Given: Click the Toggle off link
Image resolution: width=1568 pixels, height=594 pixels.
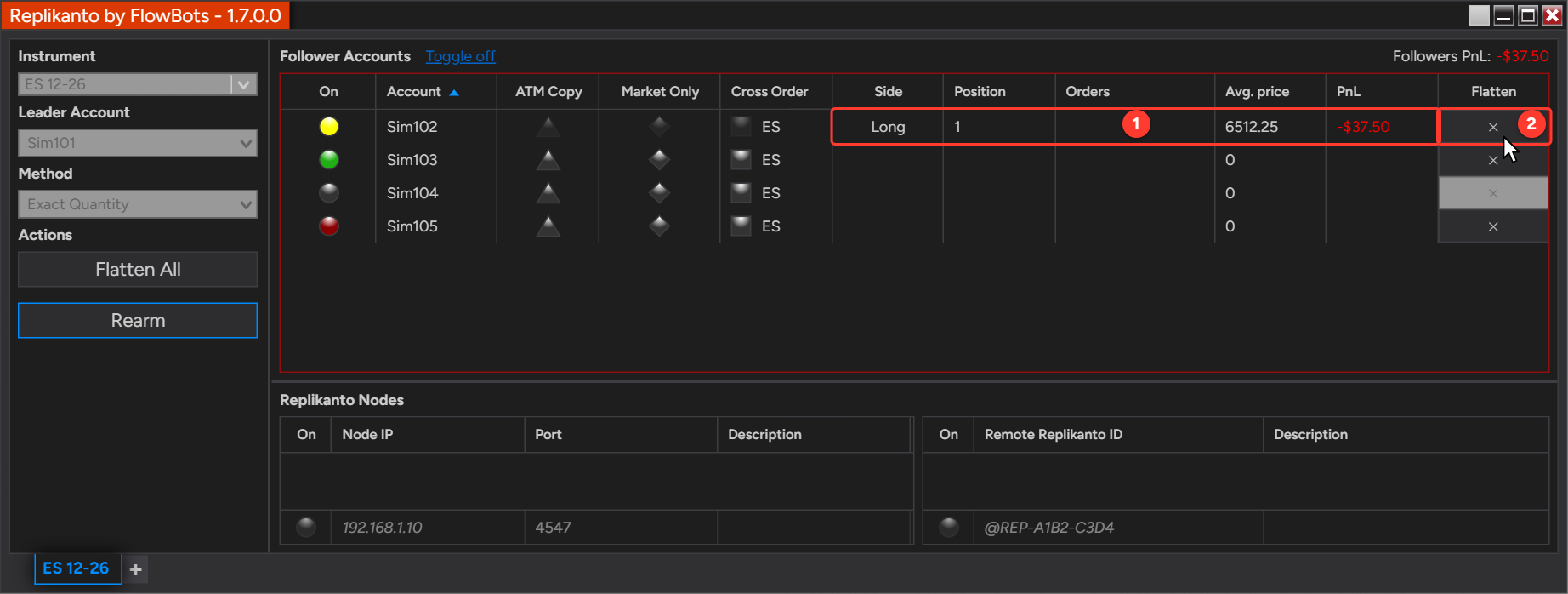Looking at the screenshot, I should [x=460, y=56].
